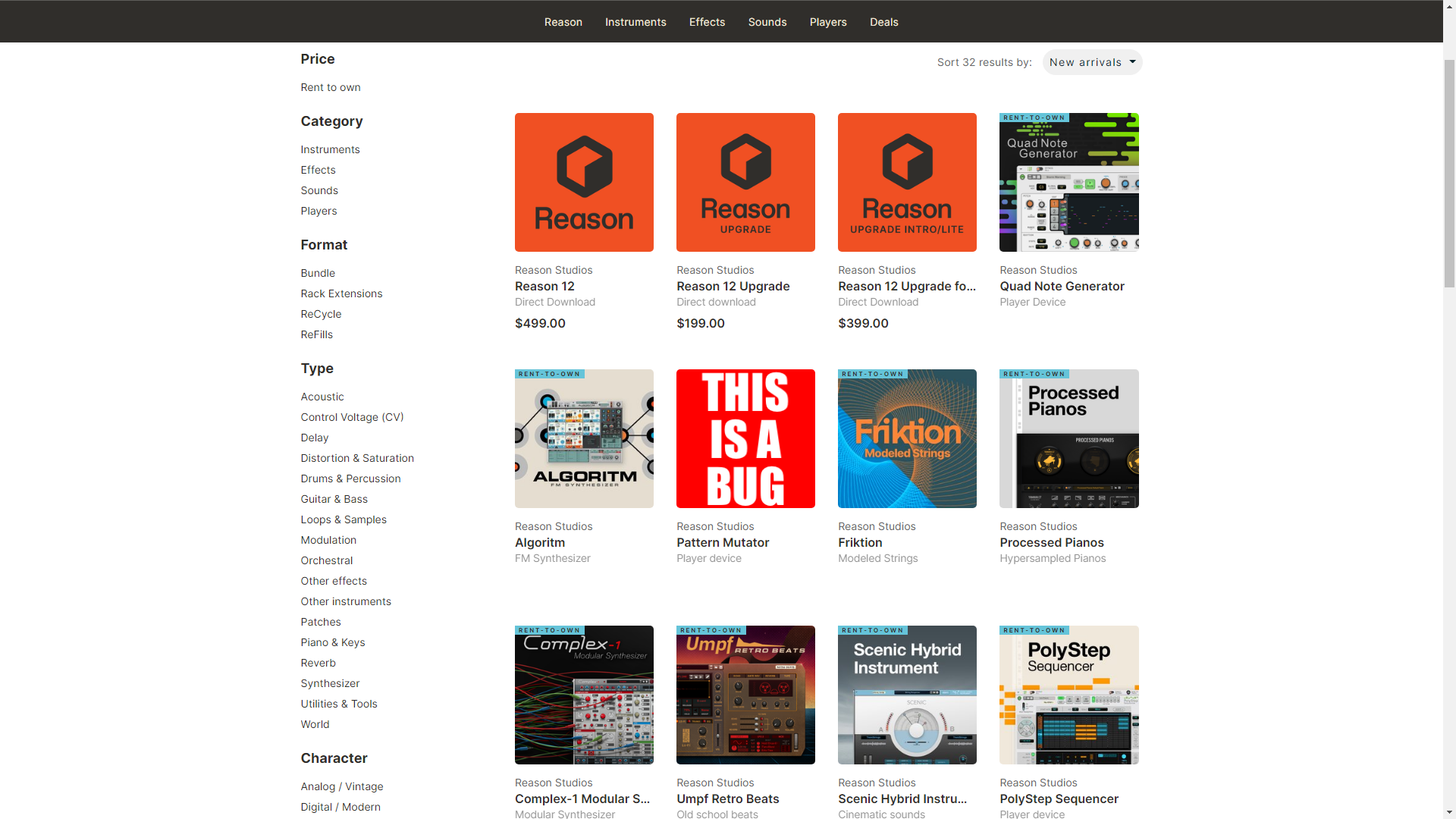Open the New arrivals sort dropdown

(1092, 62)
